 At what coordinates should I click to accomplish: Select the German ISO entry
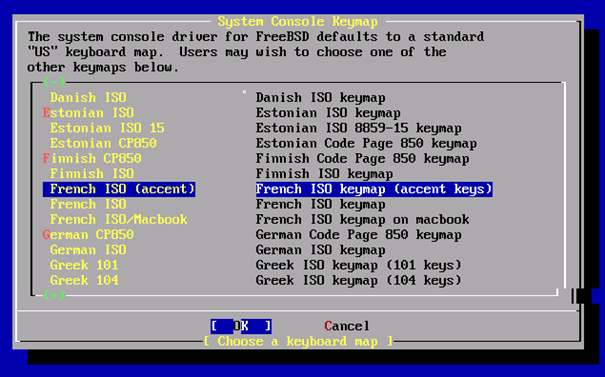click(88, 250)
